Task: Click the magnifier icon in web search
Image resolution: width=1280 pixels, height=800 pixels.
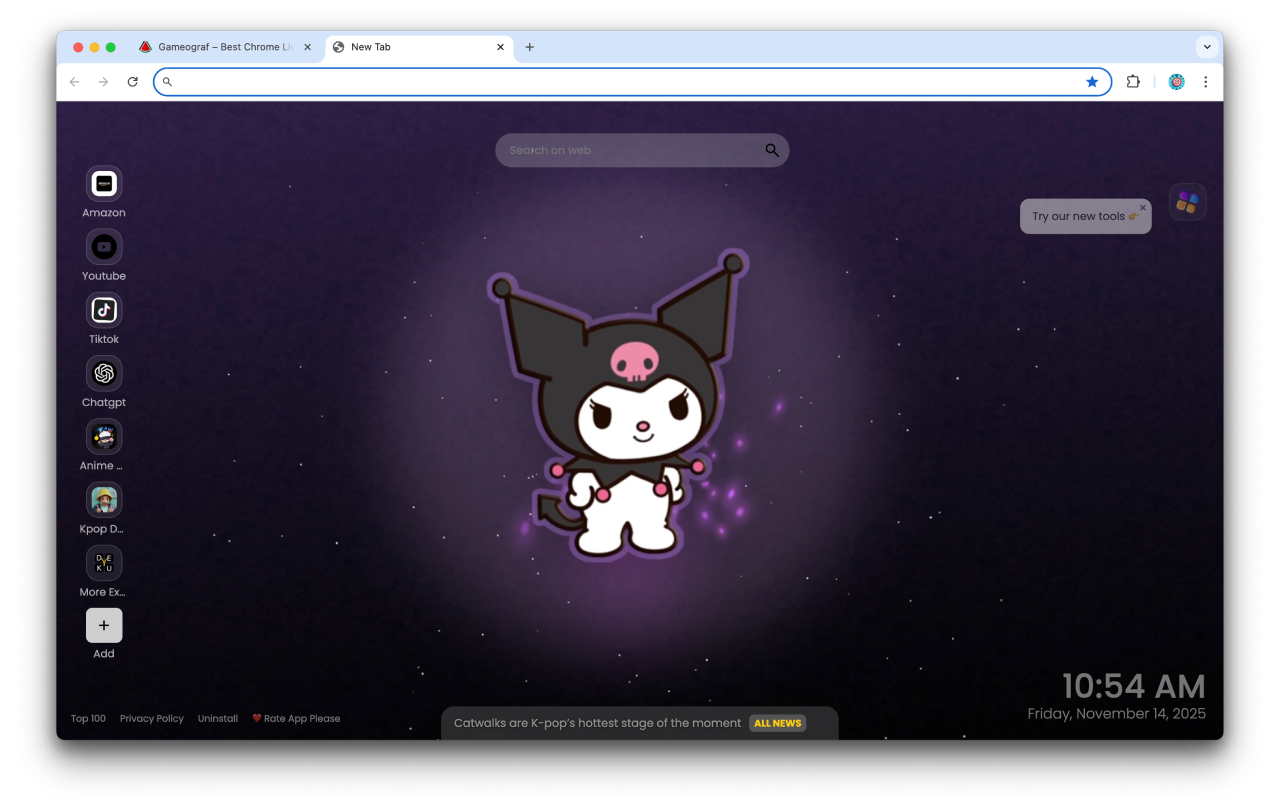Action: [772, 150]
